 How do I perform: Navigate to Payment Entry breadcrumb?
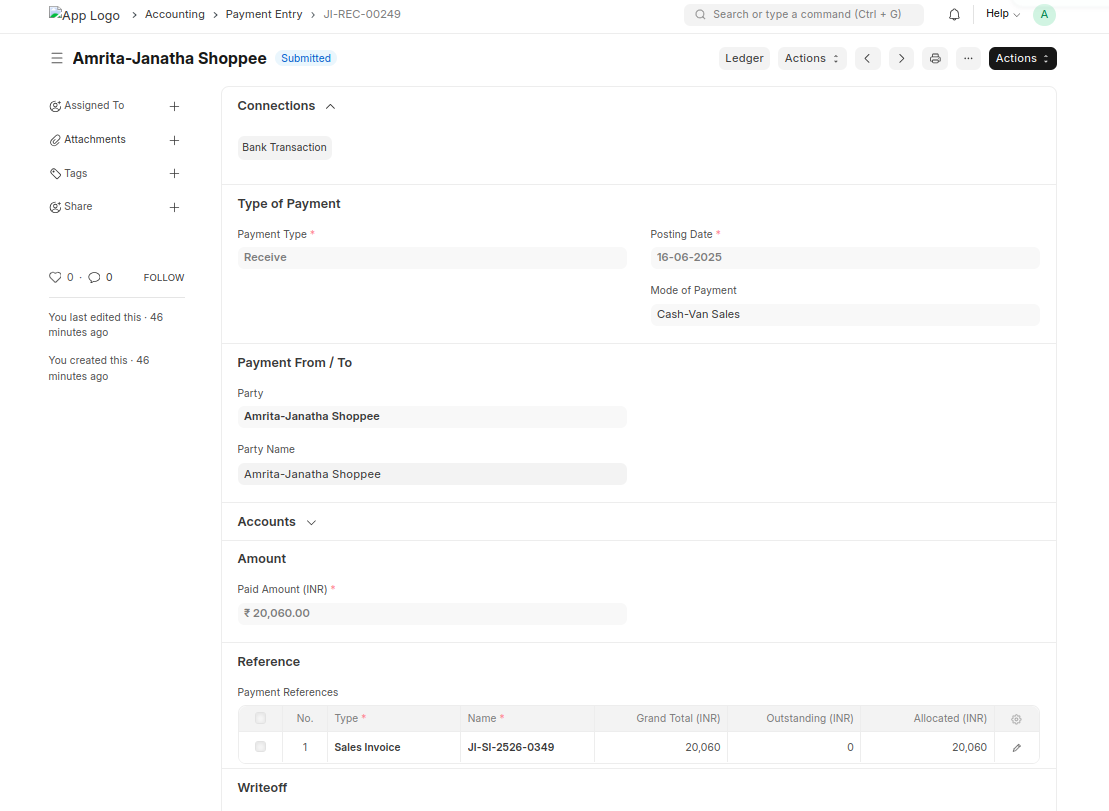pyautogui.click(x=263, y=15)
